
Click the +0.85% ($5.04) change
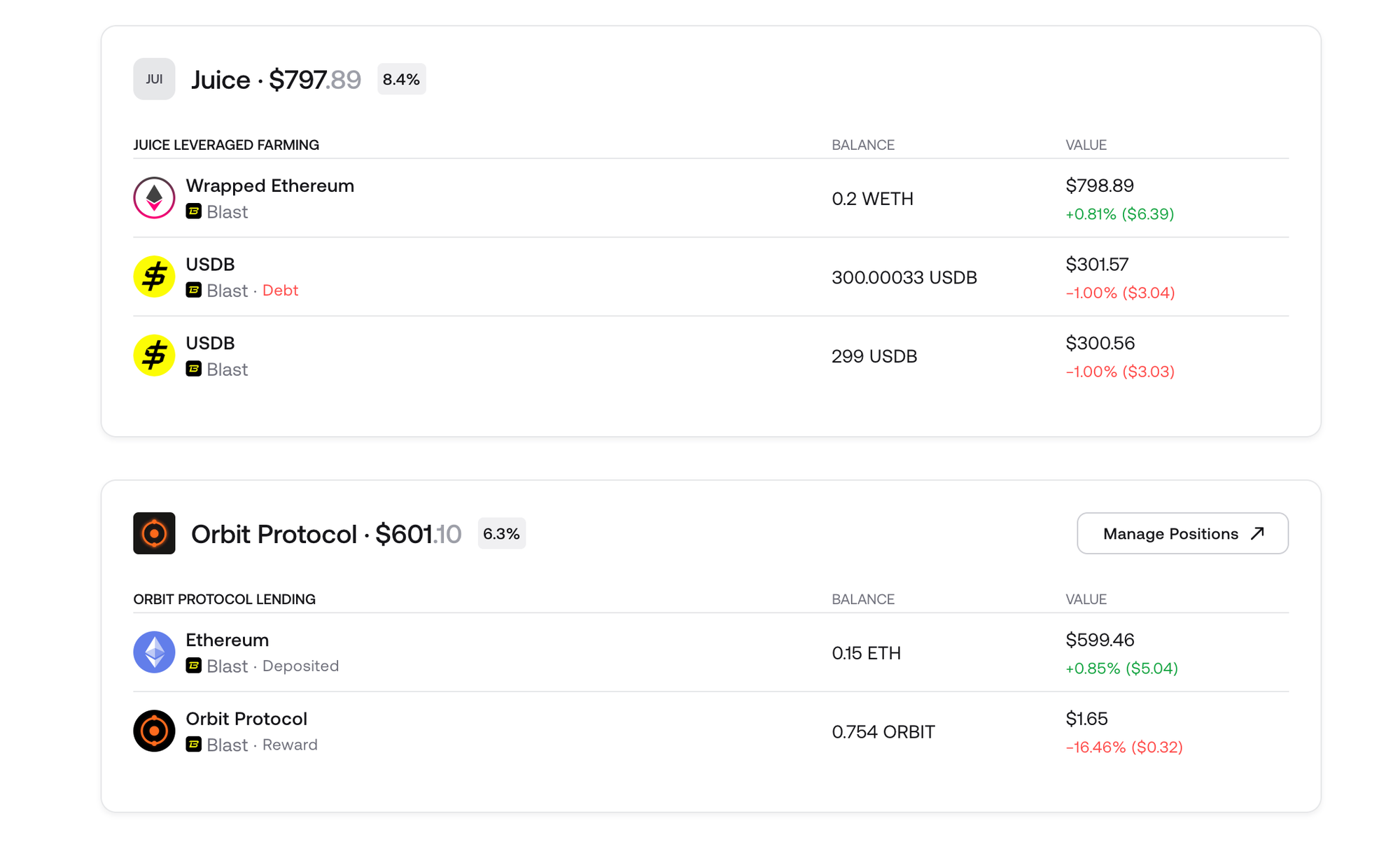(x=1121, y=668)
